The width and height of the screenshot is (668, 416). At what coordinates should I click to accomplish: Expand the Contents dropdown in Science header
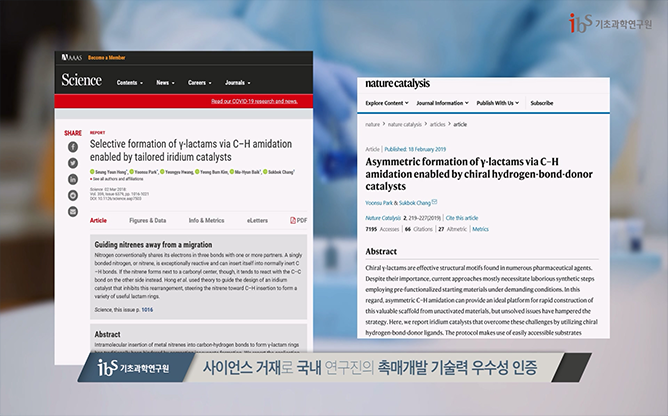coord(130,83)
